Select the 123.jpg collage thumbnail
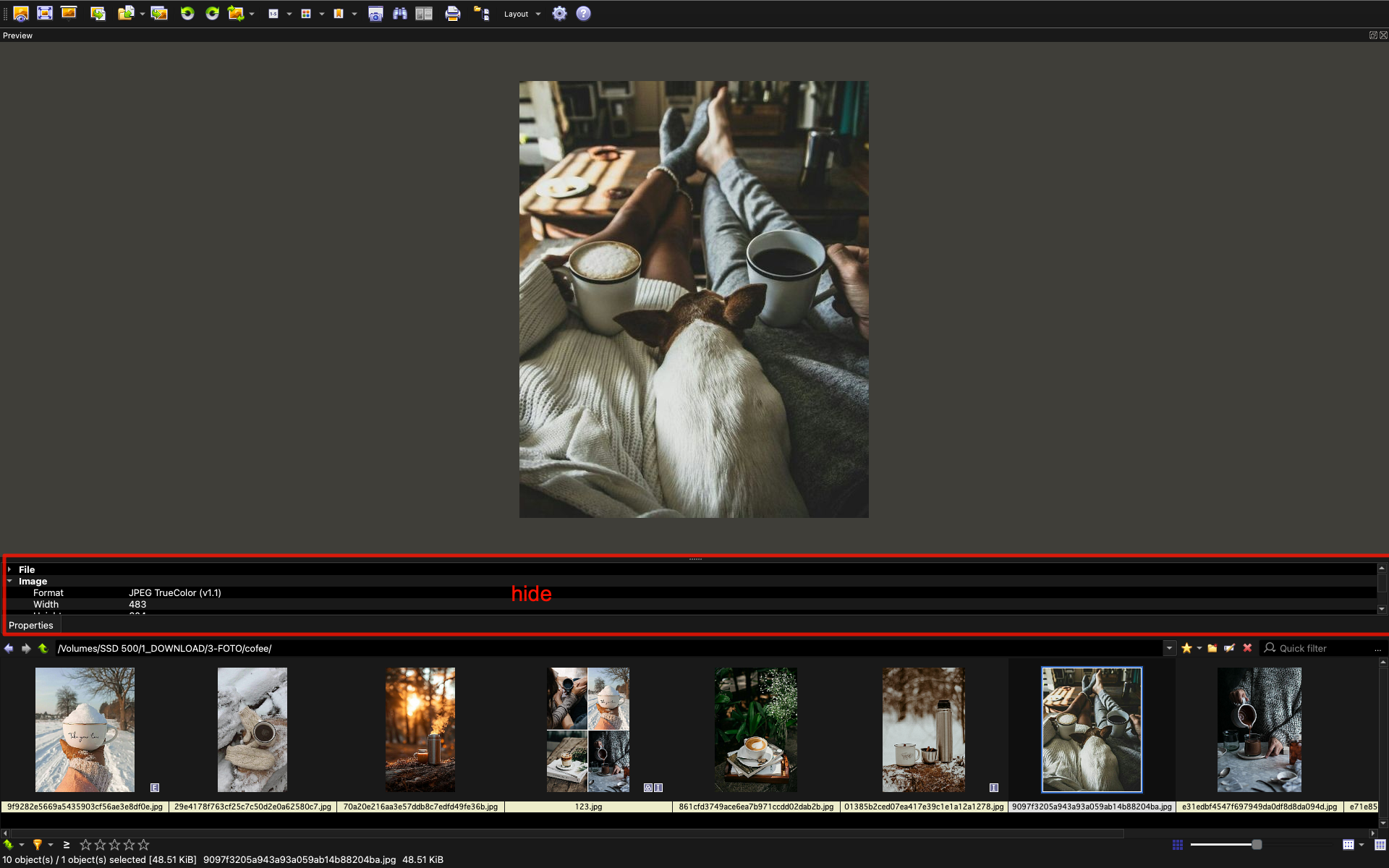Viewport: 1389px width, 868px height. [588, 730]
